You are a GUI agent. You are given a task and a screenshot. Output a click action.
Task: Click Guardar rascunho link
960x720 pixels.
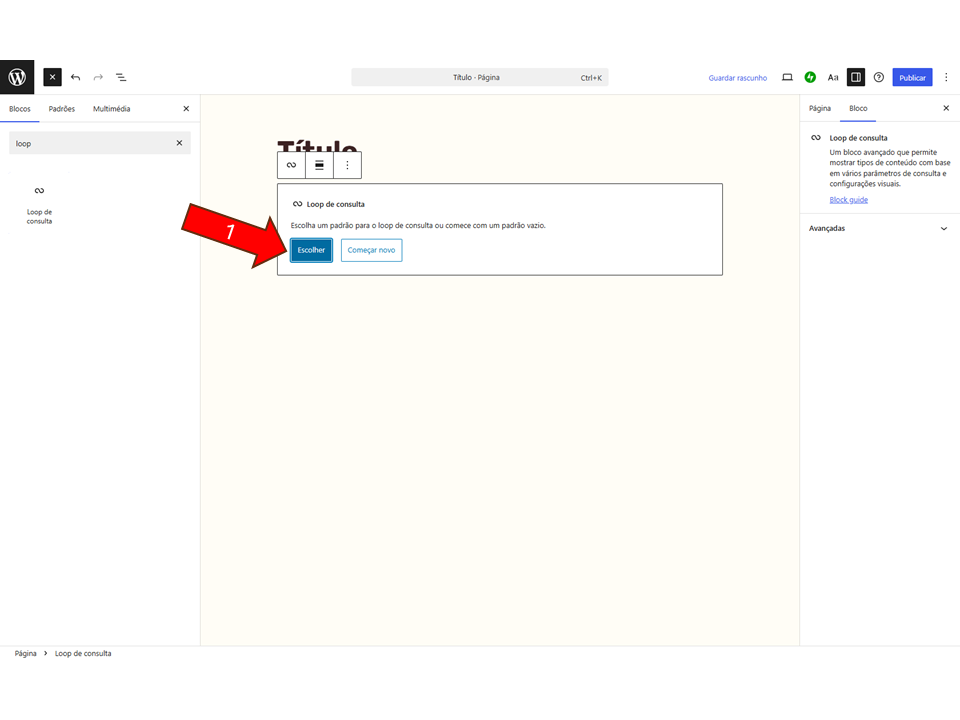click(x=737, y=78)
